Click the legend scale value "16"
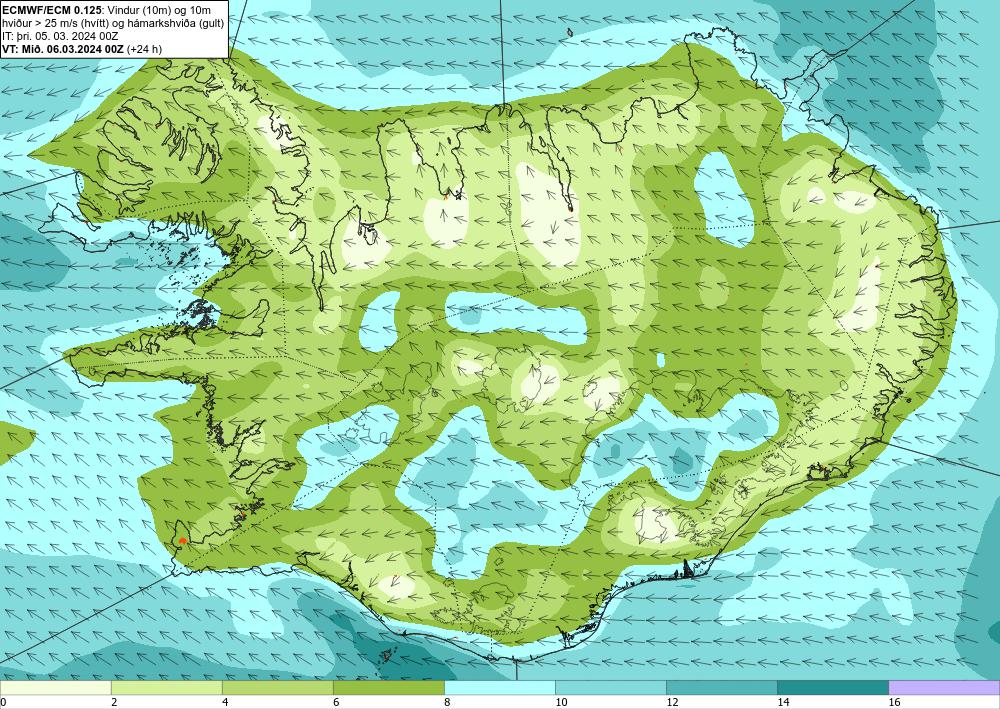1000x709 pixels. click(x=894, y=702)
